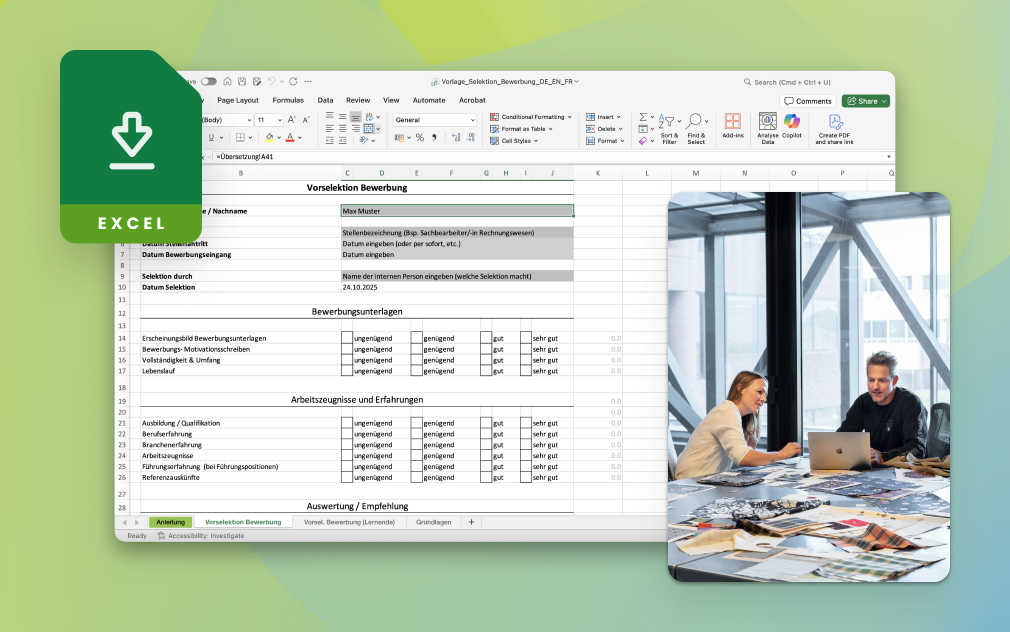
Task: Expand Conditional Formatting menu
Action: [531, 117]
